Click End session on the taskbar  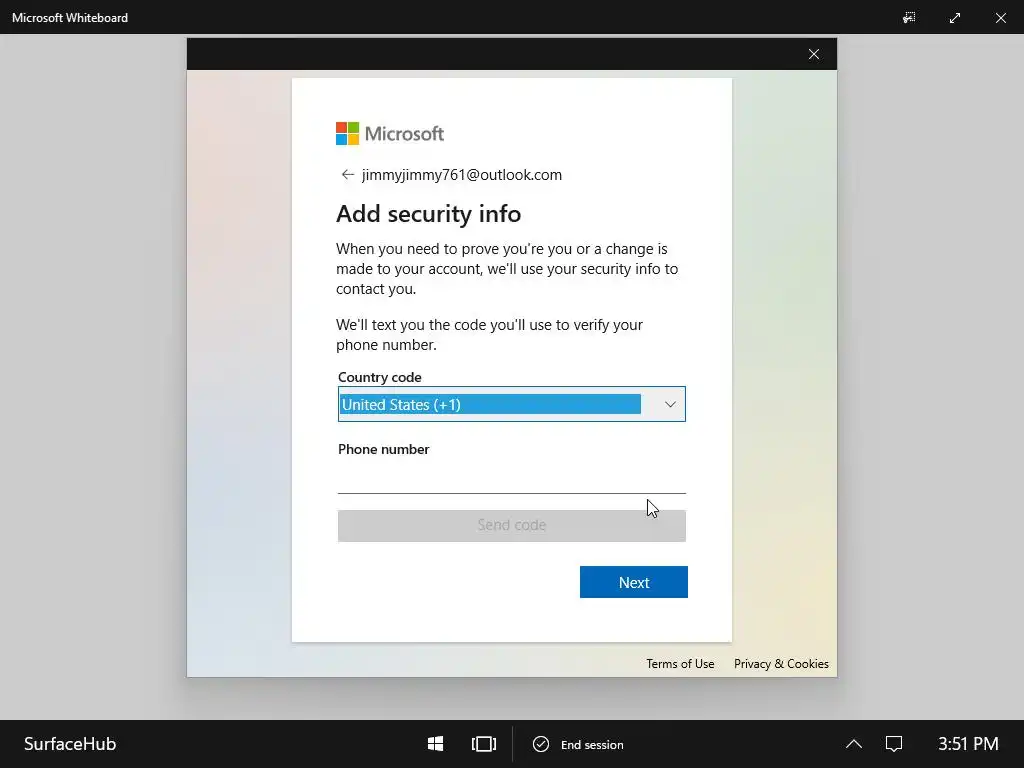pyautogui.click(x=578, y=744)
